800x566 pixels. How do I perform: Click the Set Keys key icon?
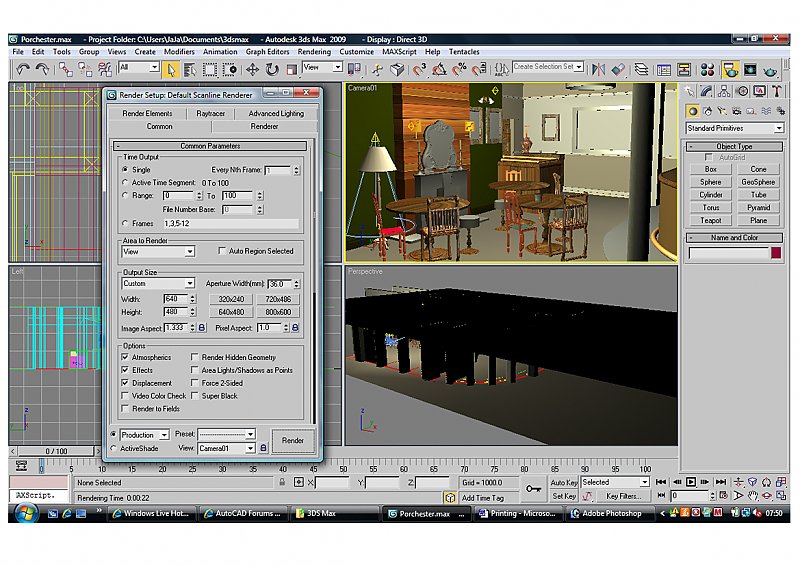point(533,489)
